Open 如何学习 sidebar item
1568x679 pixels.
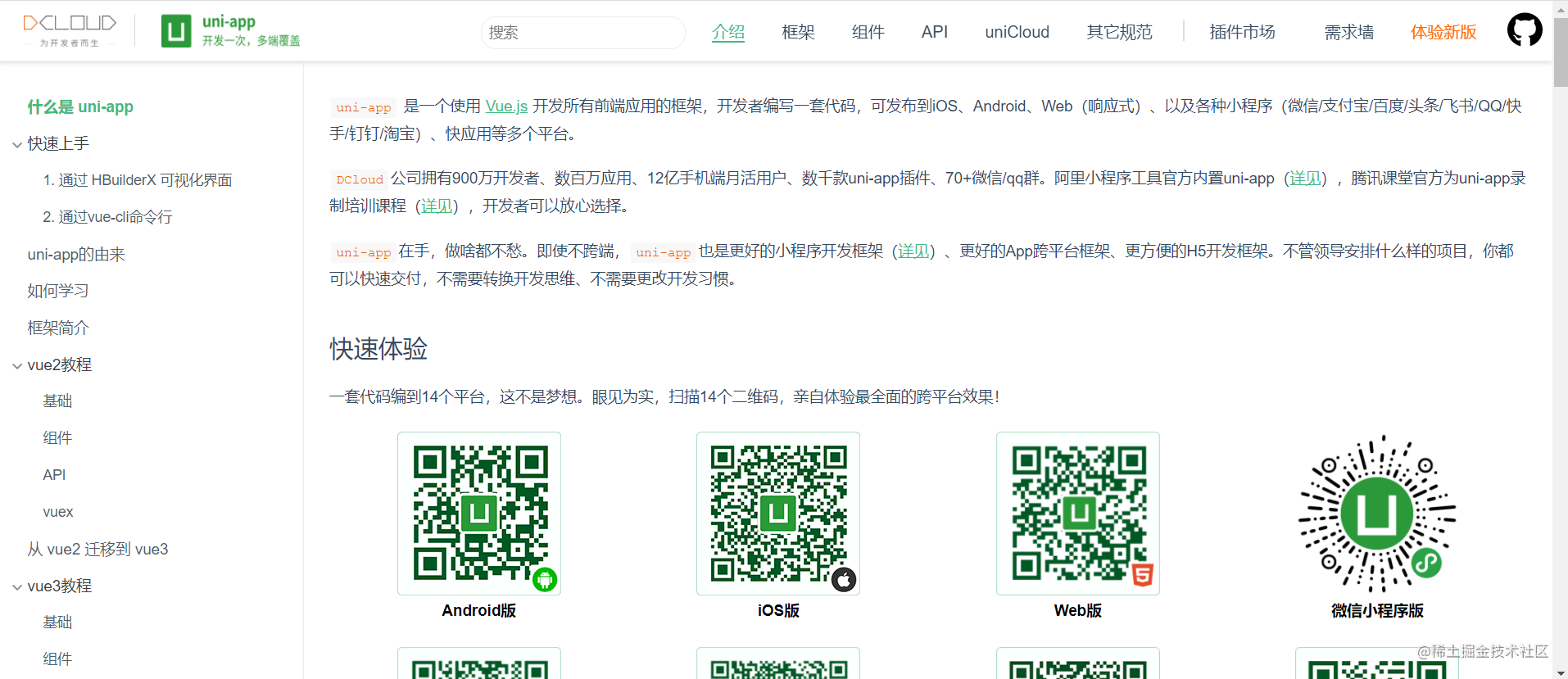click(x=57, y=291)
